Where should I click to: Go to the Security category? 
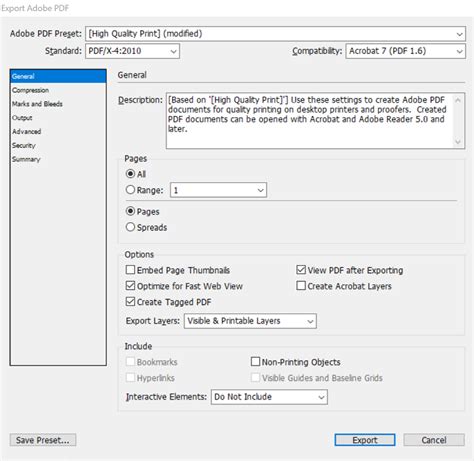[24, 146]
